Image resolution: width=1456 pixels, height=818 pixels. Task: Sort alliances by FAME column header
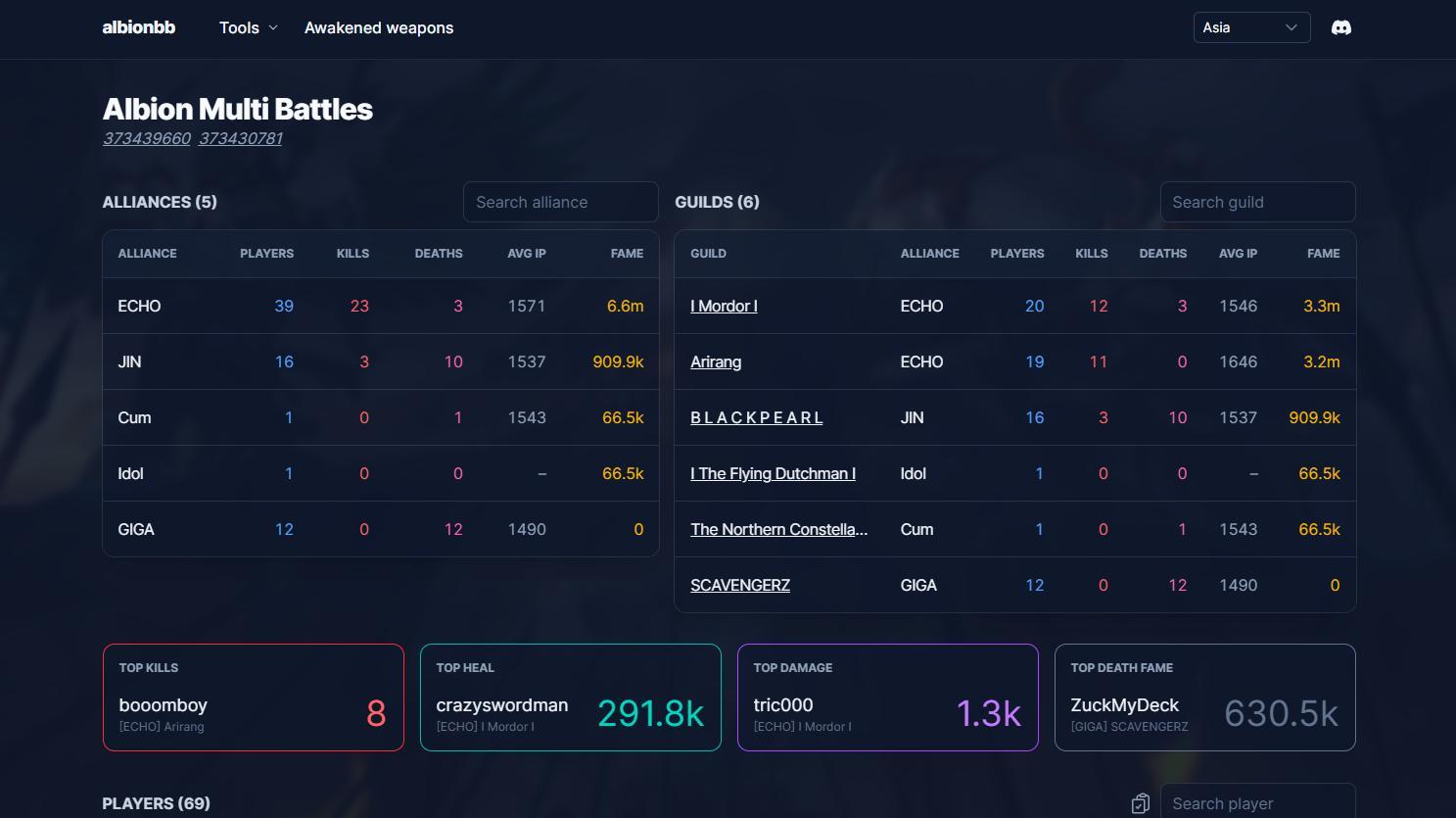pos(627,253)
